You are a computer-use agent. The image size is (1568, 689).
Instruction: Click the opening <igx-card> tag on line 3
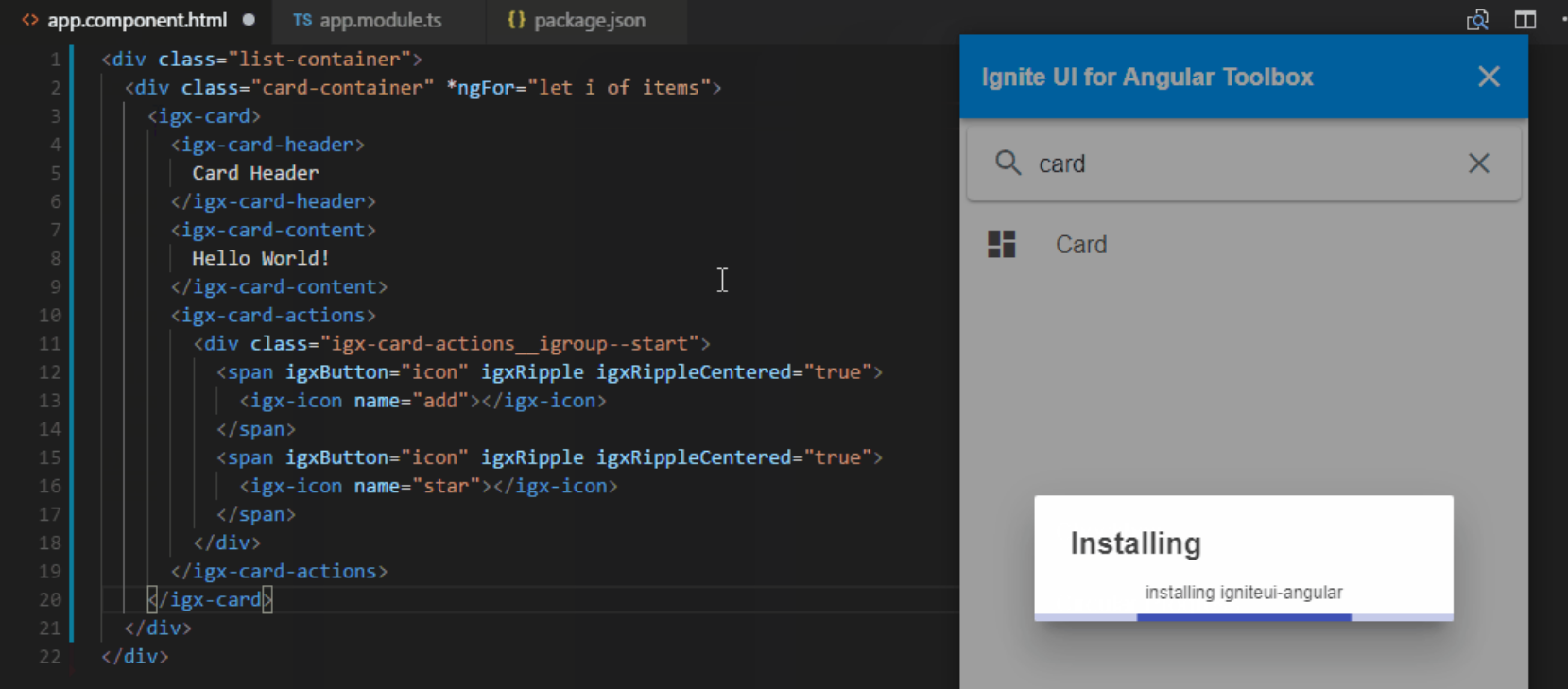(x=204, y=116)
